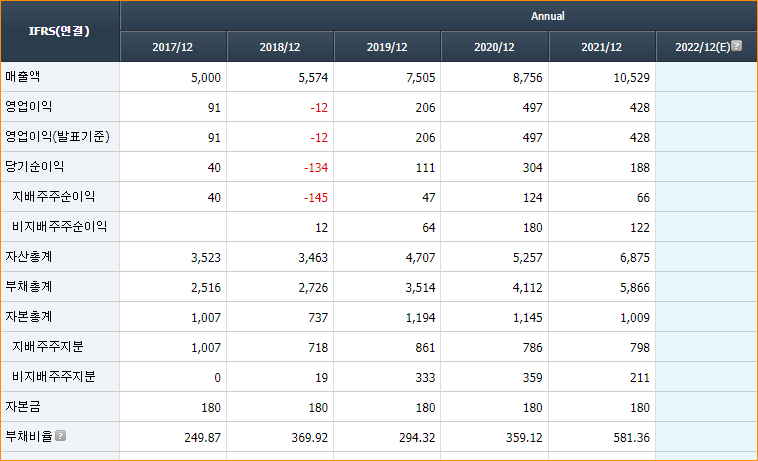The height and width of the screenshot is (461, 758).
Task: Click the 영업이익(발표기준) row label
Action: (58, 137)
